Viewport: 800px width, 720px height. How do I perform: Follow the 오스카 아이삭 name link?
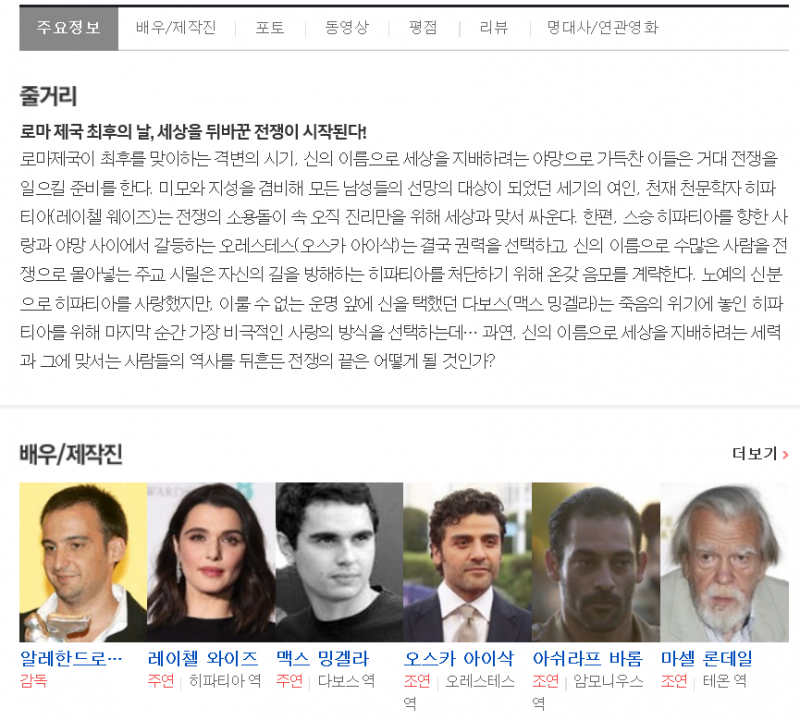pyautogui.click(x=459, y=658)
